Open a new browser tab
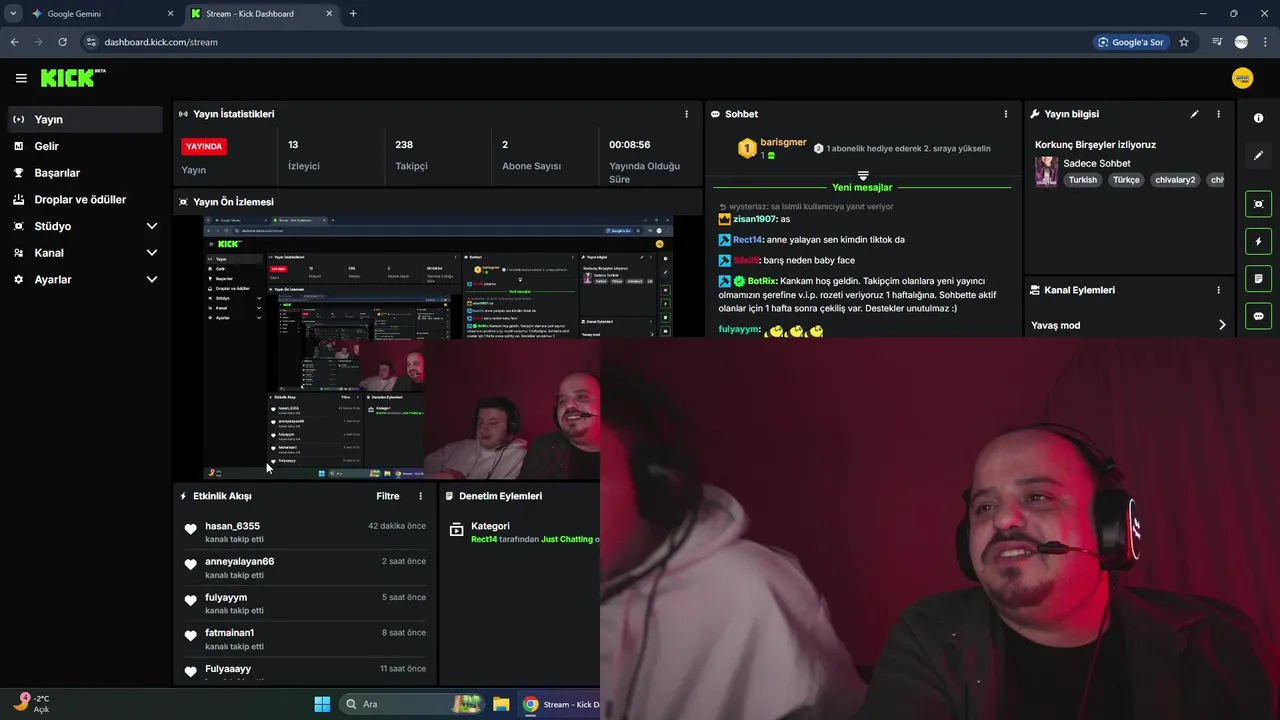The height and width of the screenshot is (720, 1280). coord(353,13)
